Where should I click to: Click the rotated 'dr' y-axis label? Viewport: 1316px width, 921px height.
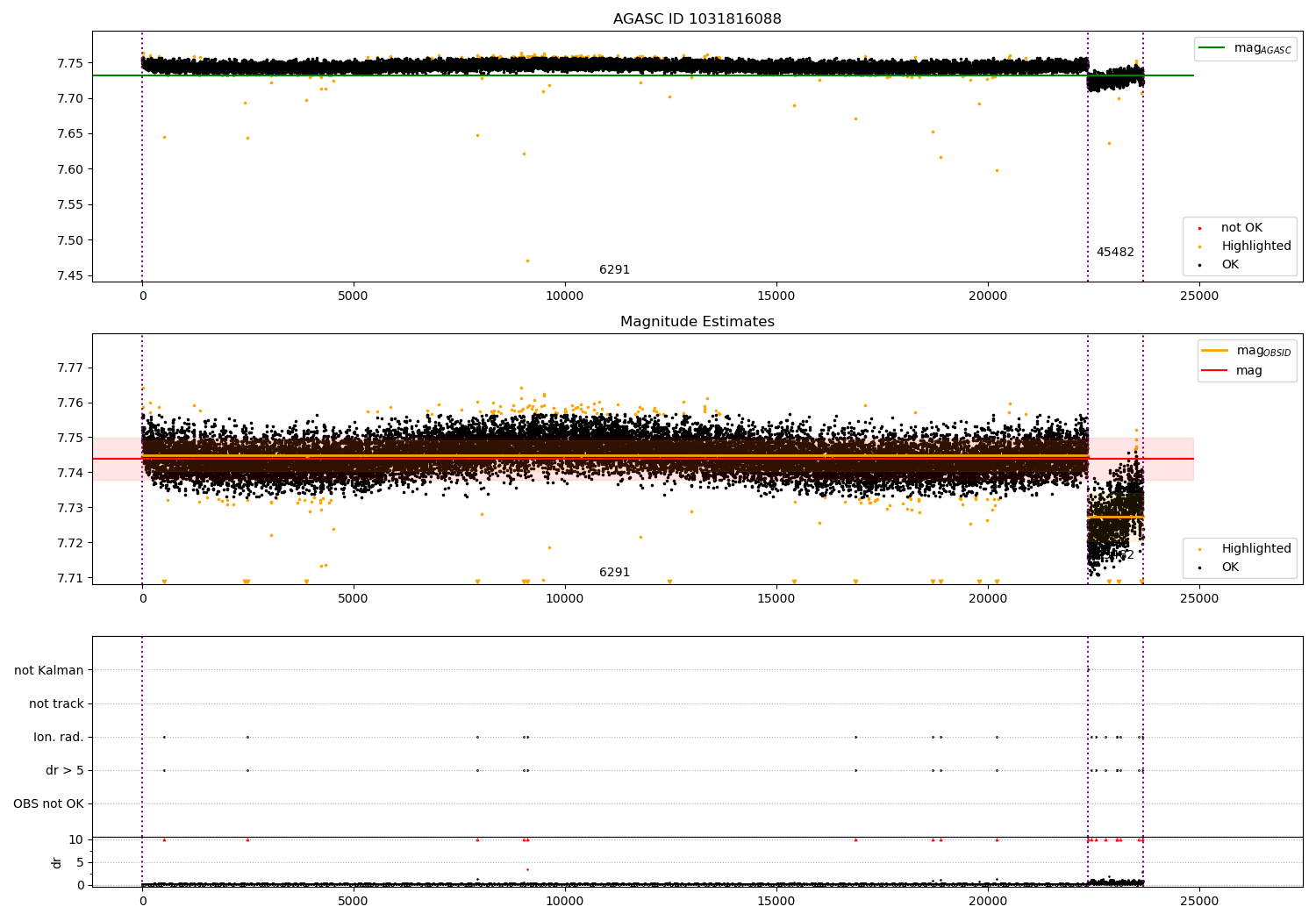pos(57,863)
